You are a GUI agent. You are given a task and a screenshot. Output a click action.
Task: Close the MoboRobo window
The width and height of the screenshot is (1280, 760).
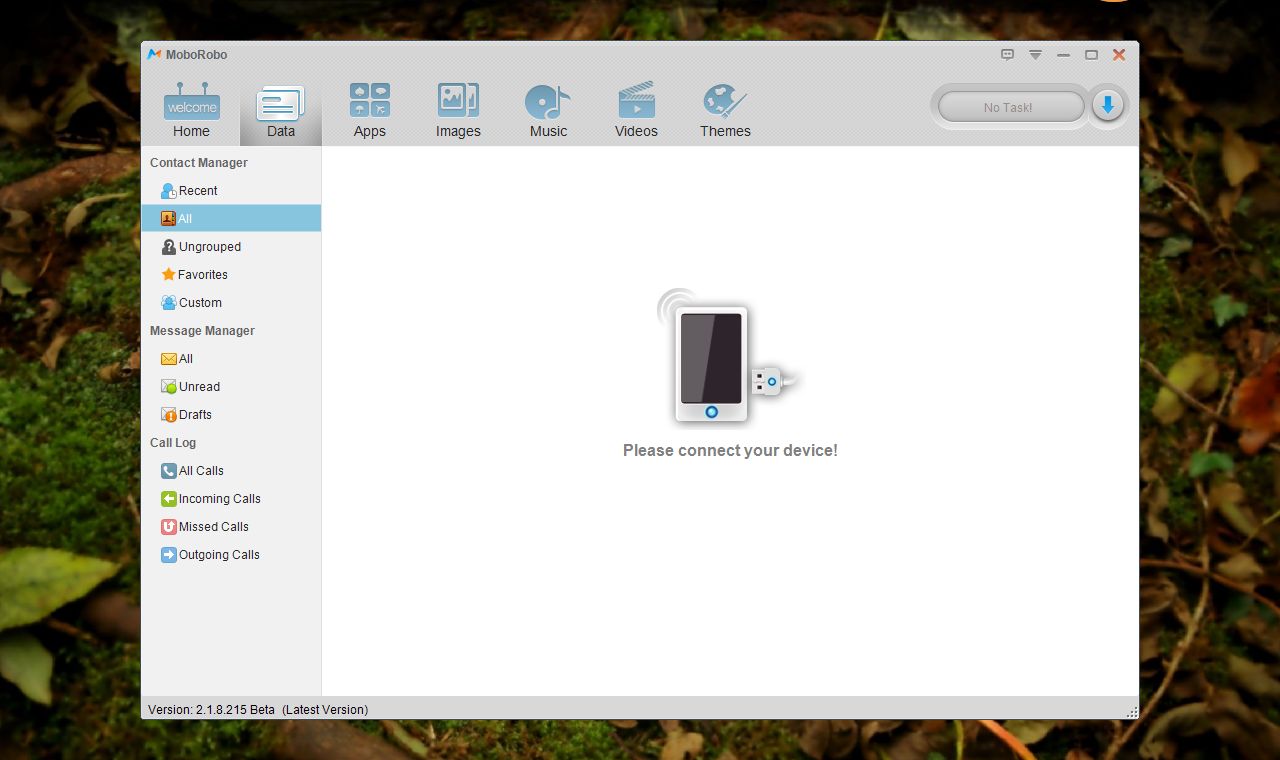pos(1119,55)
